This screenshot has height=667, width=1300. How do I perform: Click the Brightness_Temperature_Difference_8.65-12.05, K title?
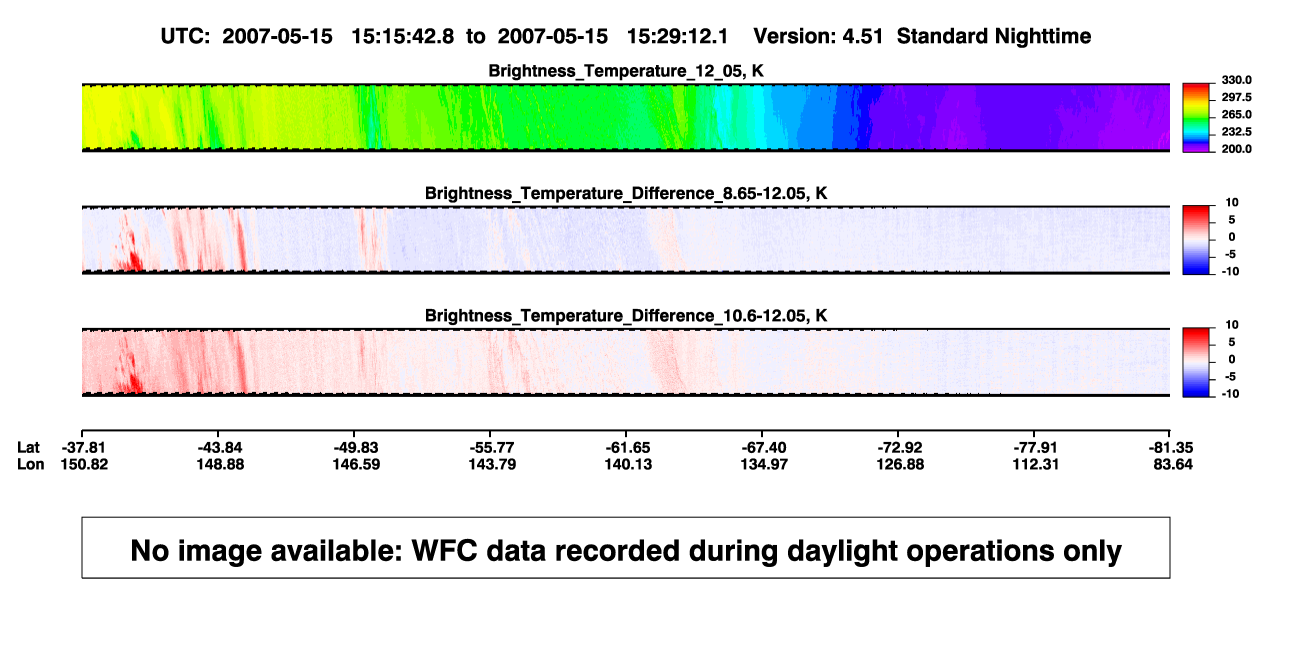[626, 193]
